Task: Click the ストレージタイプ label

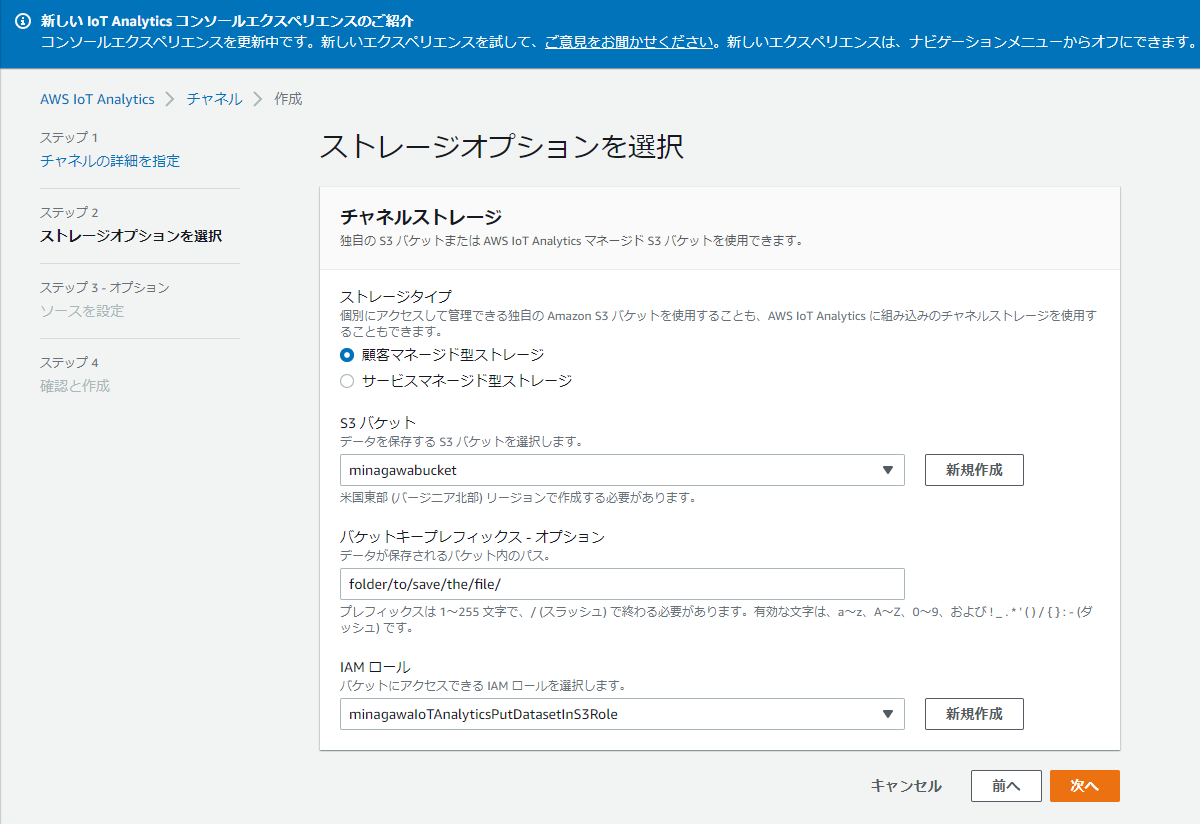Action: (396, 297)
